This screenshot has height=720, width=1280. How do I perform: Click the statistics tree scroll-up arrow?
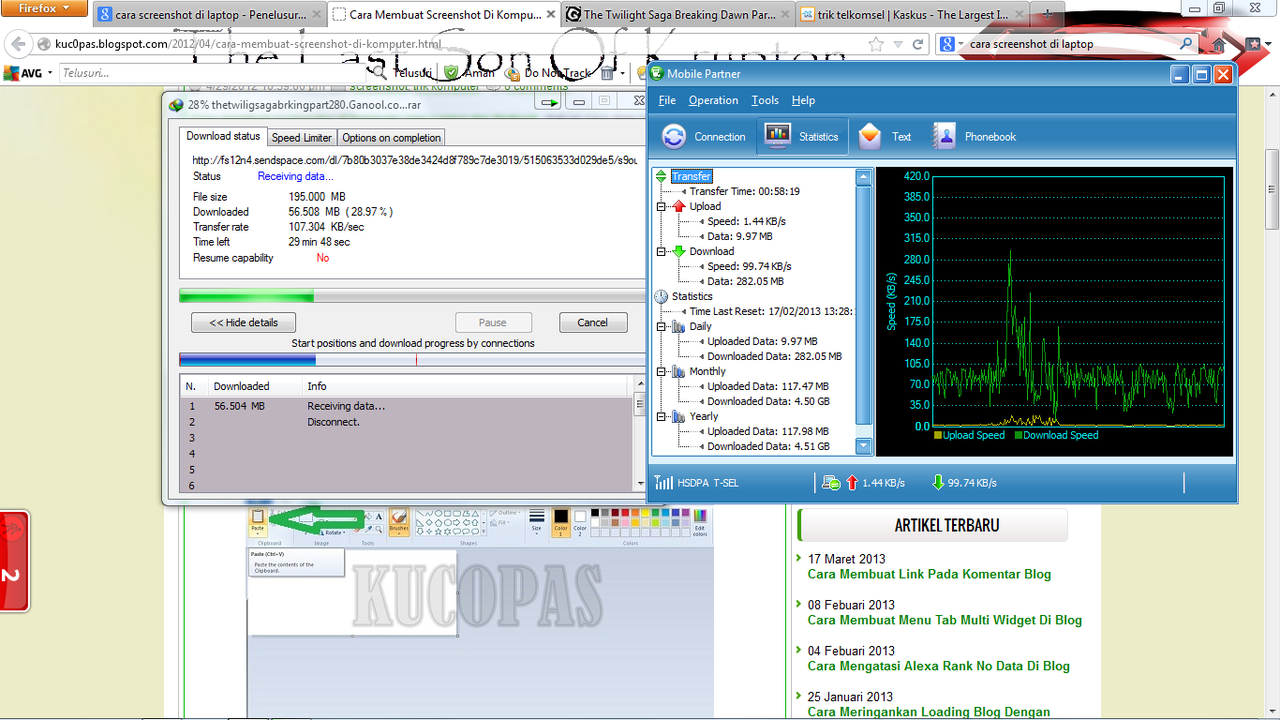(x=864, y=177)
